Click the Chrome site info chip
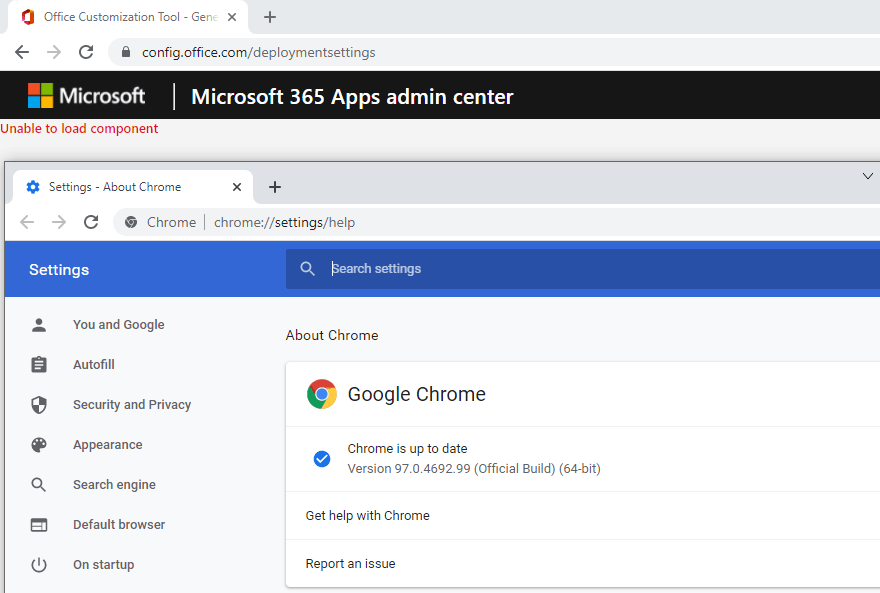 (x=161, y=222)
